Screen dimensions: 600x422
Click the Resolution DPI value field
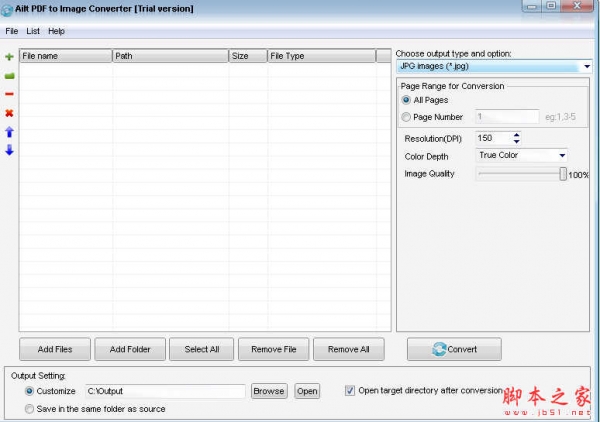pos(494,138)
